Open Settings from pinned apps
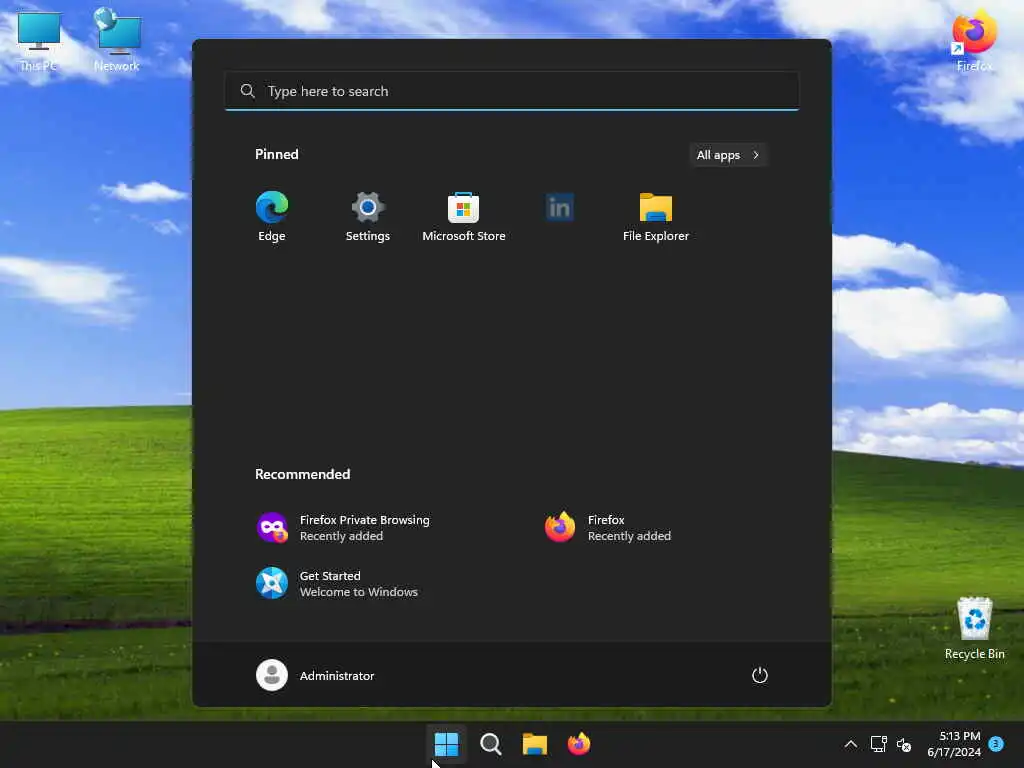Image resolution: width=1024 pixels, height=768 pixels. (368, 217)
